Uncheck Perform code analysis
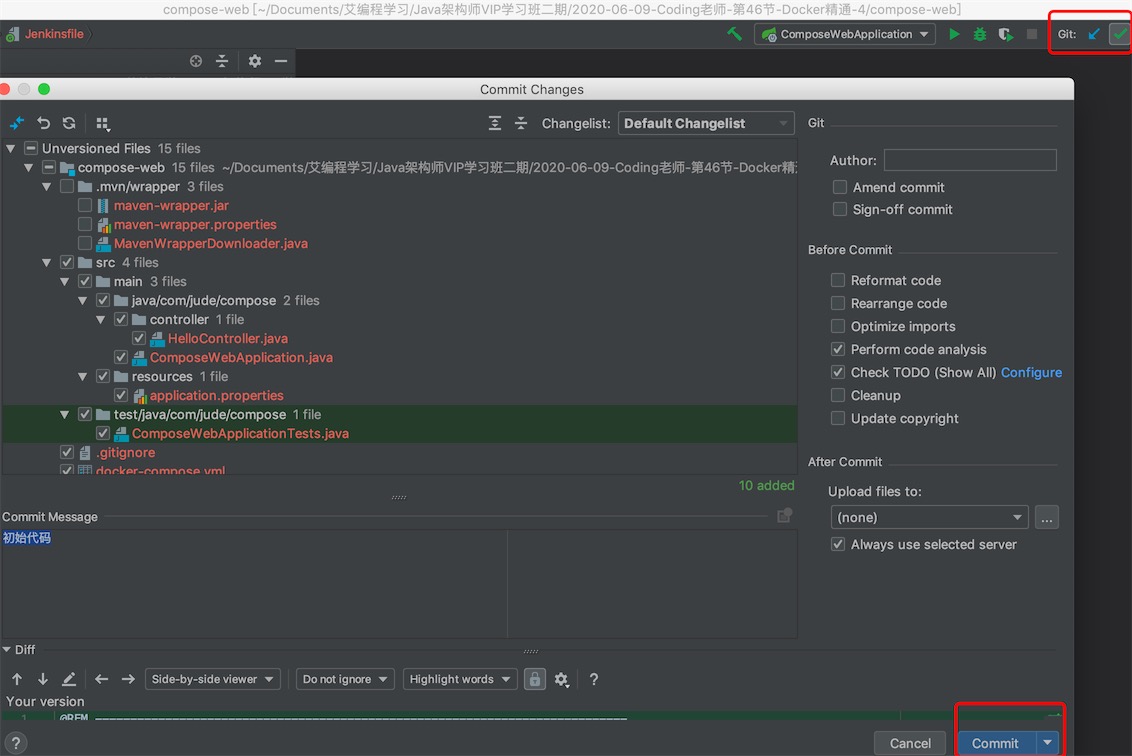This screenshot has width=1132, height=756. click(837, 349)
